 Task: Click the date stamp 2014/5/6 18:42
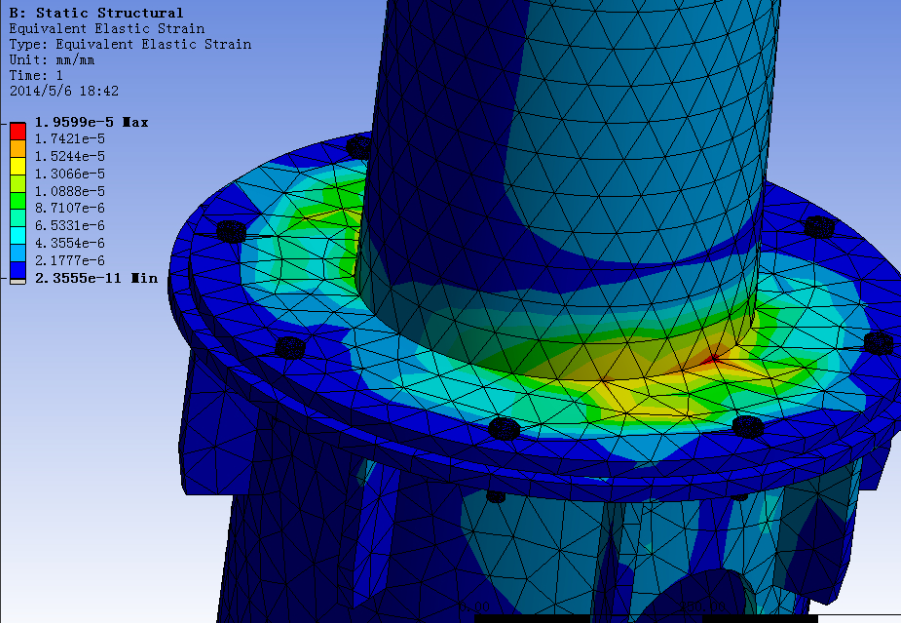tap(64, 91)
